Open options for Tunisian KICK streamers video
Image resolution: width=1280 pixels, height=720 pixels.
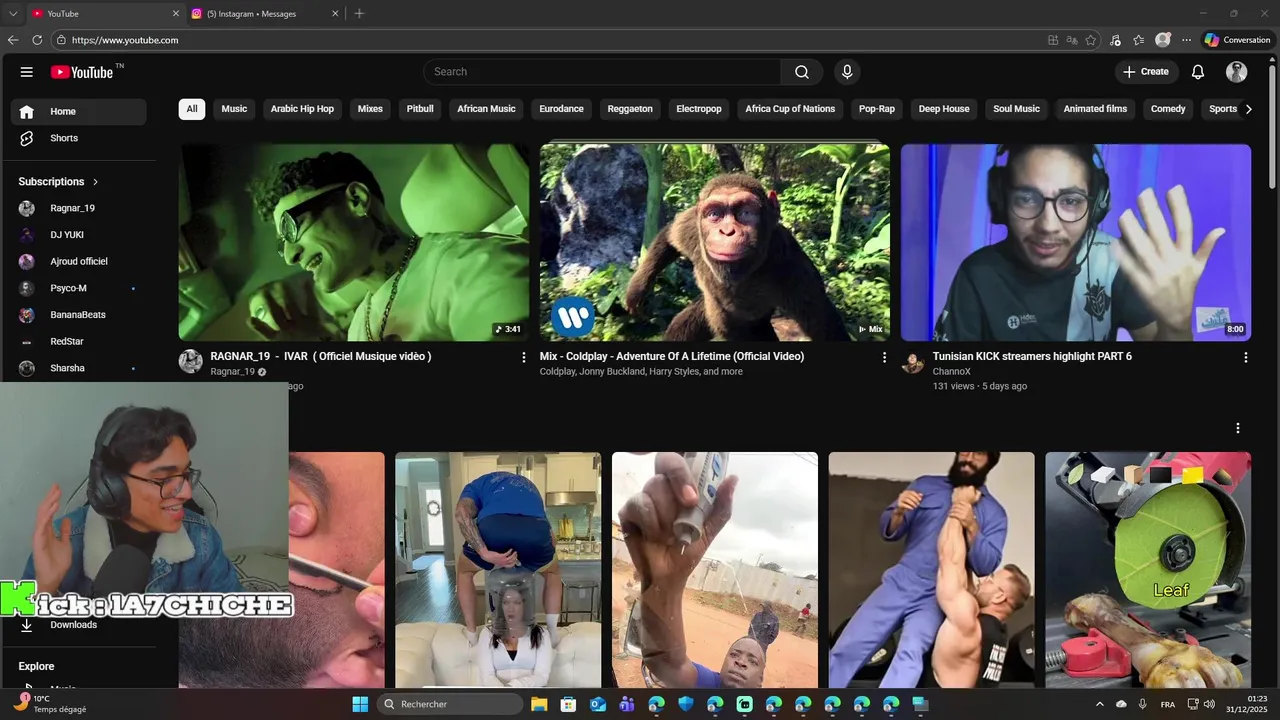(x=1245, y=357)
